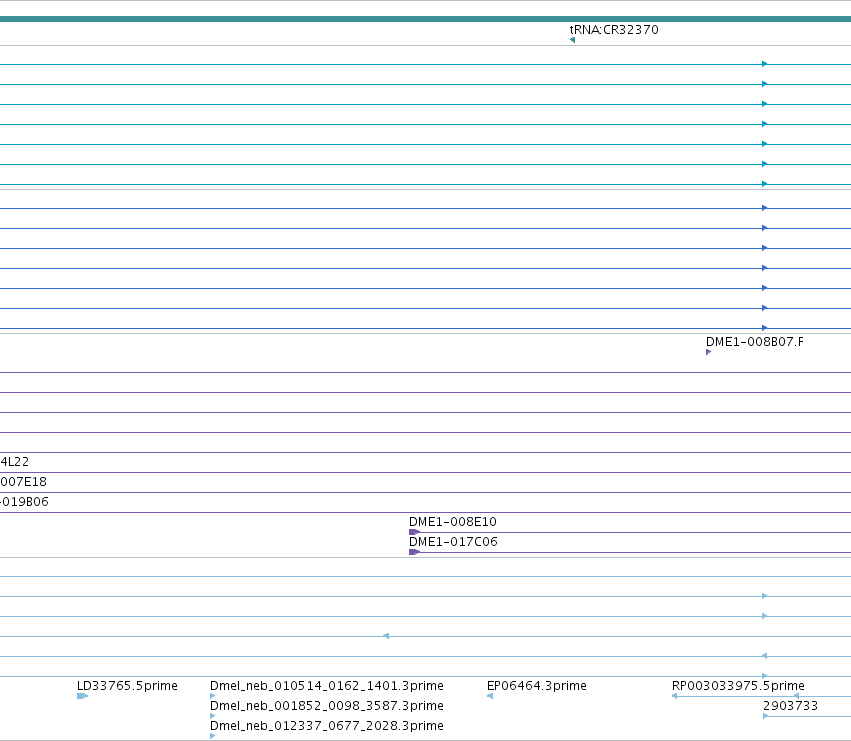Select the DME1-017C06 feature label
The height and width of the screenshot is (741, 851).
pos(453,542)
